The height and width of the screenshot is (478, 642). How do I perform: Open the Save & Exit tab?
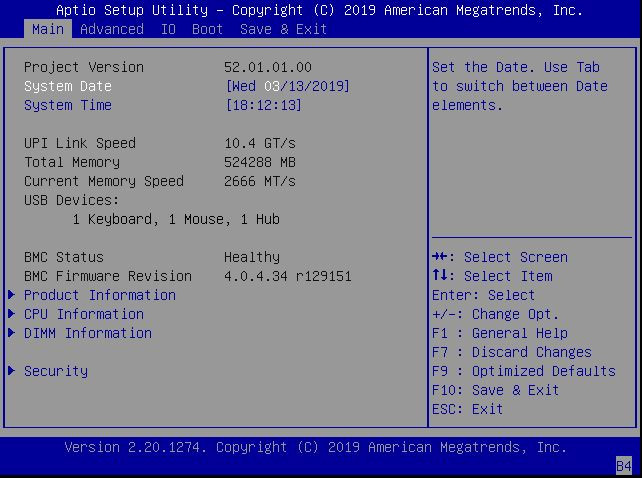283,29
